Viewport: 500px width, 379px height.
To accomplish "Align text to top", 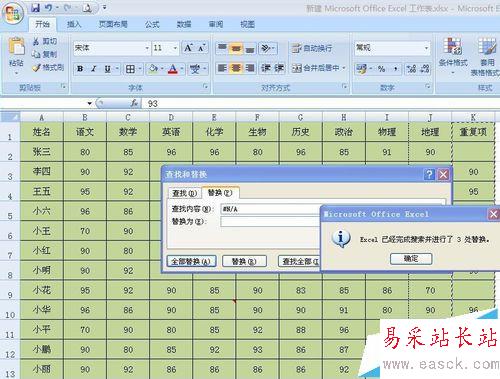I will pos(222,49).
